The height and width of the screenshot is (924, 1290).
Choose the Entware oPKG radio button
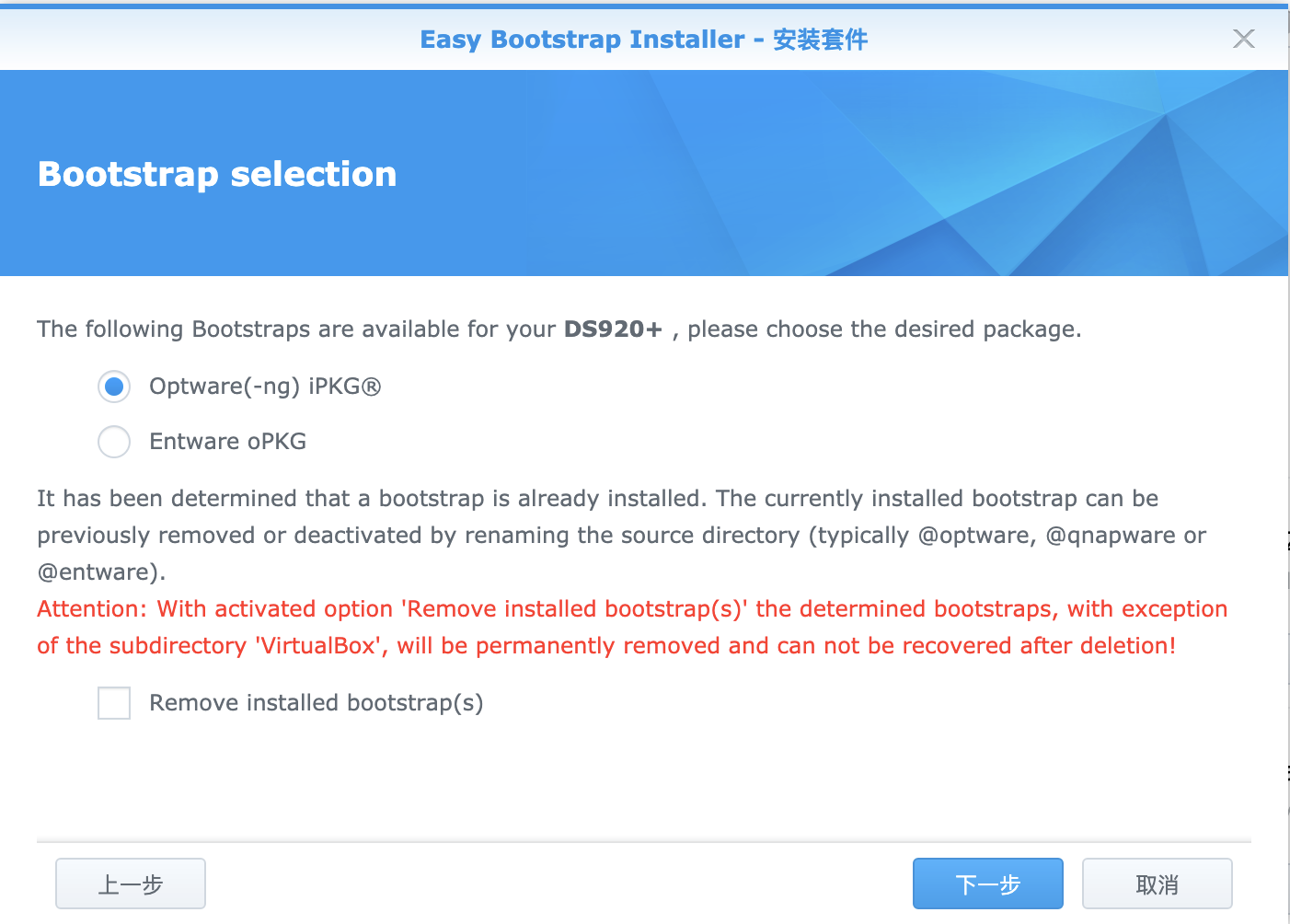point(114,442)
